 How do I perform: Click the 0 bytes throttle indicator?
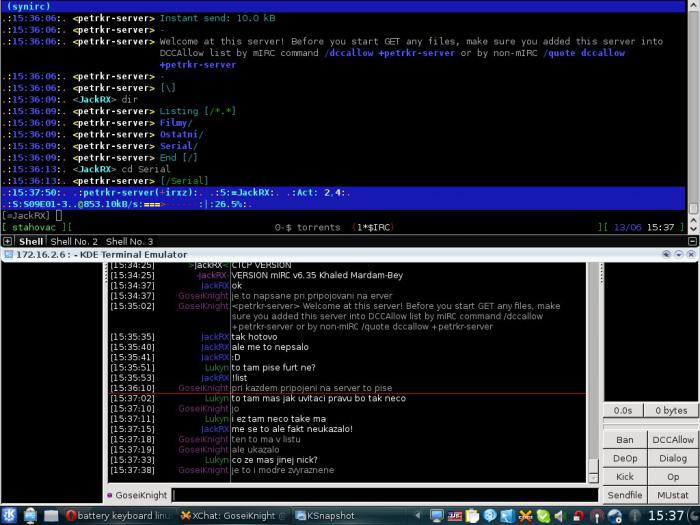671,410
